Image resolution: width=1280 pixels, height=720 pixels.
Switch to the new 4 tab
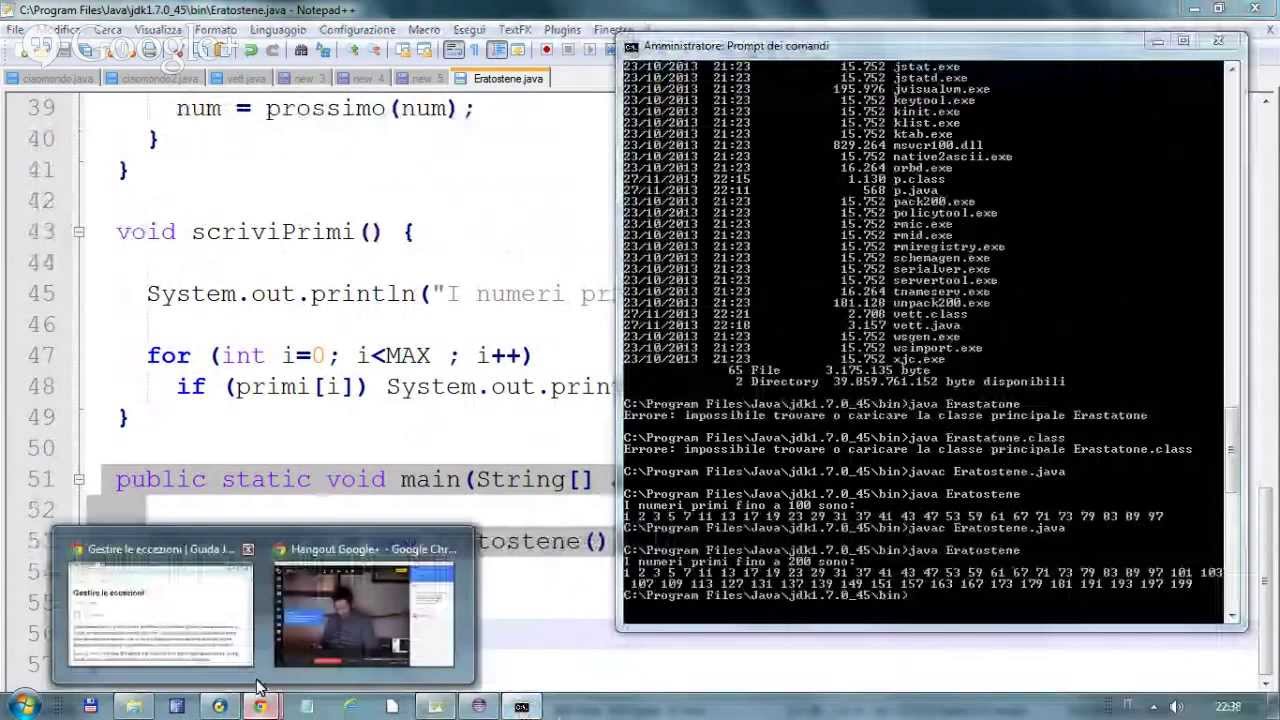point(362,78)
